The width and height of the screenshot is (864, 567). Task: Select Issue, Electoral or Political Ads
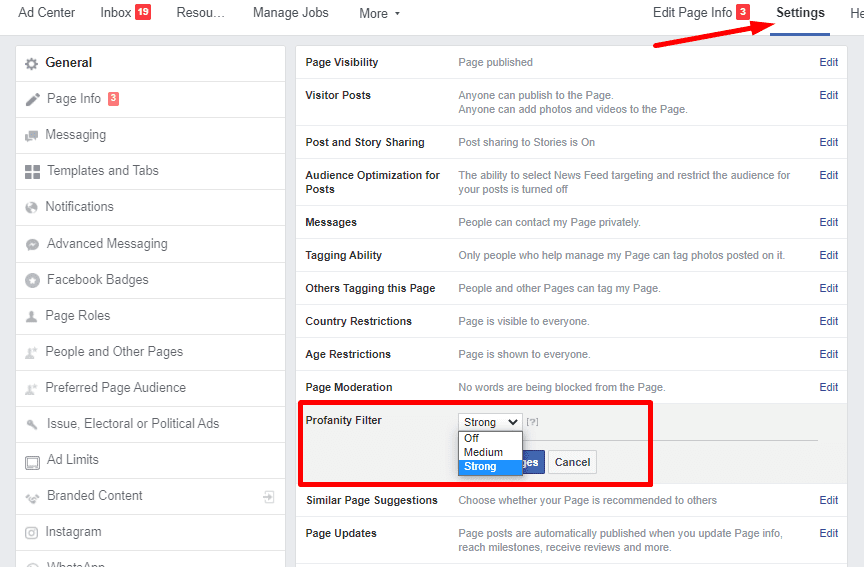(x=150, y=424)
